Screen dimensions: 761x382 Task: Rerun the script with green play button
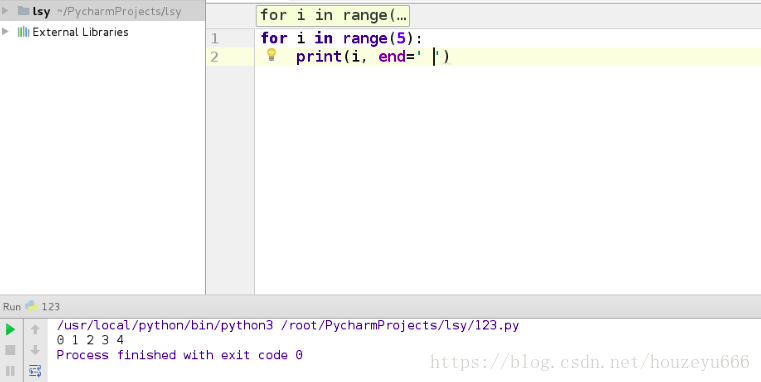pos(10,330)
